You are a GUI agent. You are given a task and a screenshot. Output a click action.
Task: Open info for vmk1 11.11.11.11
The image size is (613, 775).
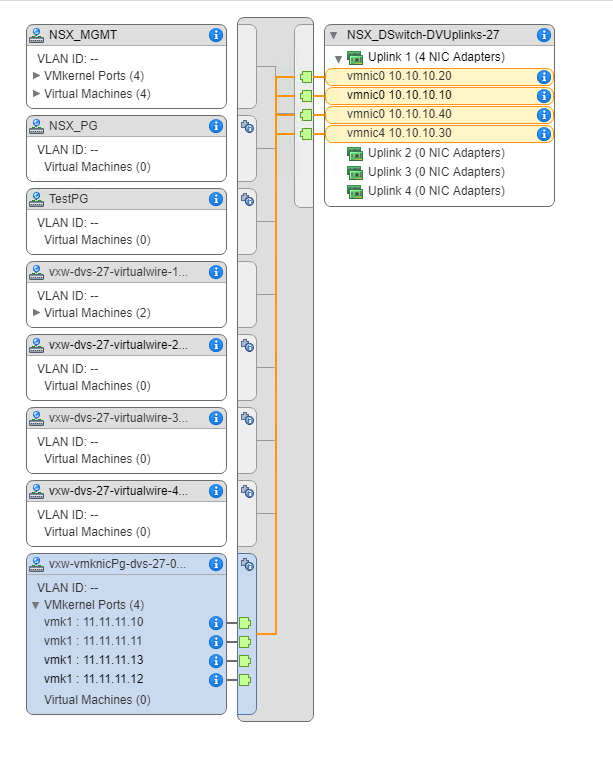point(216,642)
